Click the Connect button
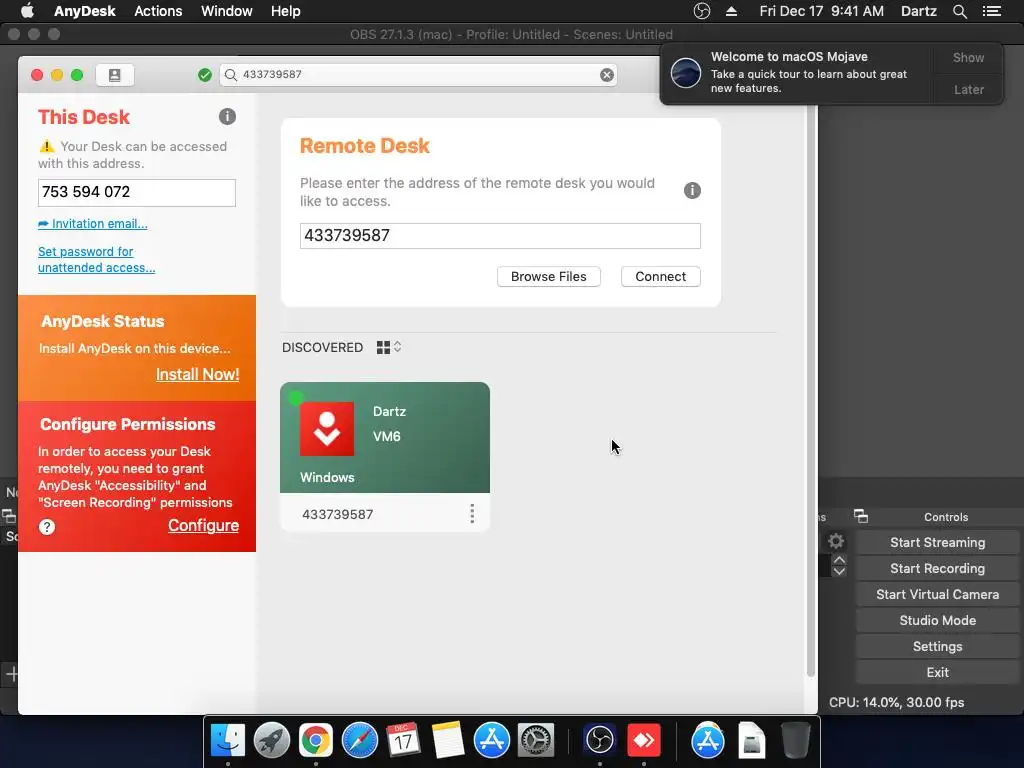Image resolution: width=1024 pixels, height=768 pixels. [x=660, y=277]
